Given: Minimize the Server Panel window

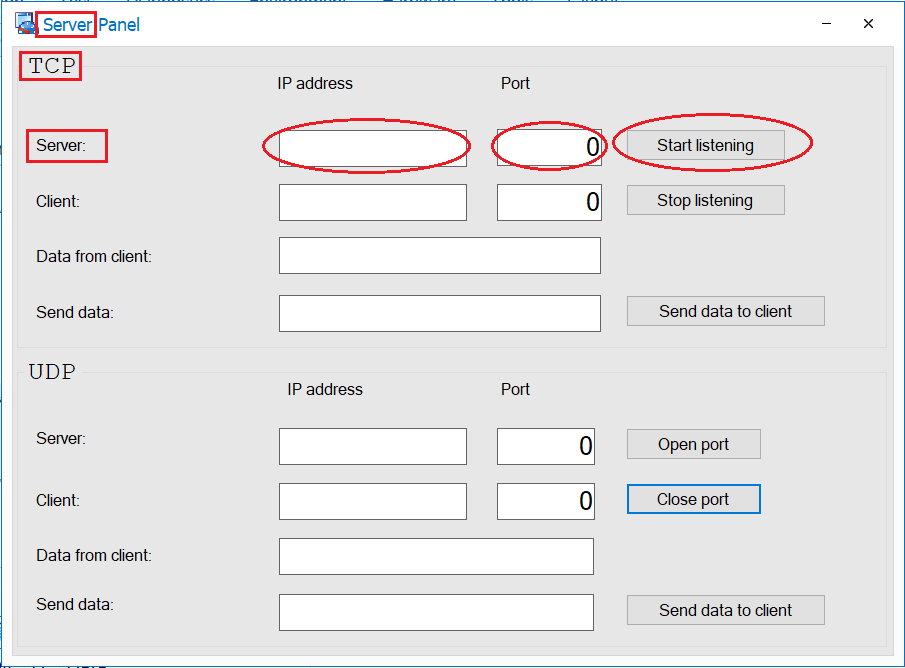Looking at the screenshot, I should point(824,23).
